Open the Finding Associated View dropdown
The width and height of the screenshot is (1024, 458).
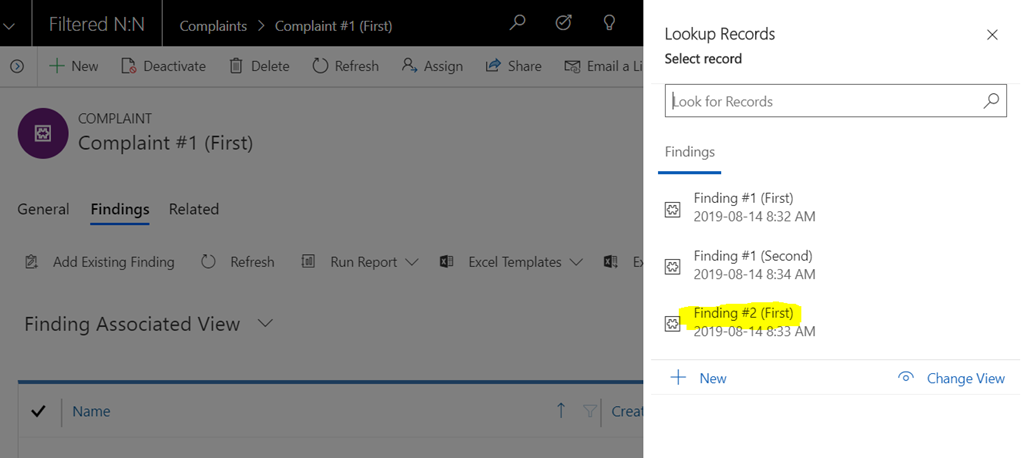[265, 323]
